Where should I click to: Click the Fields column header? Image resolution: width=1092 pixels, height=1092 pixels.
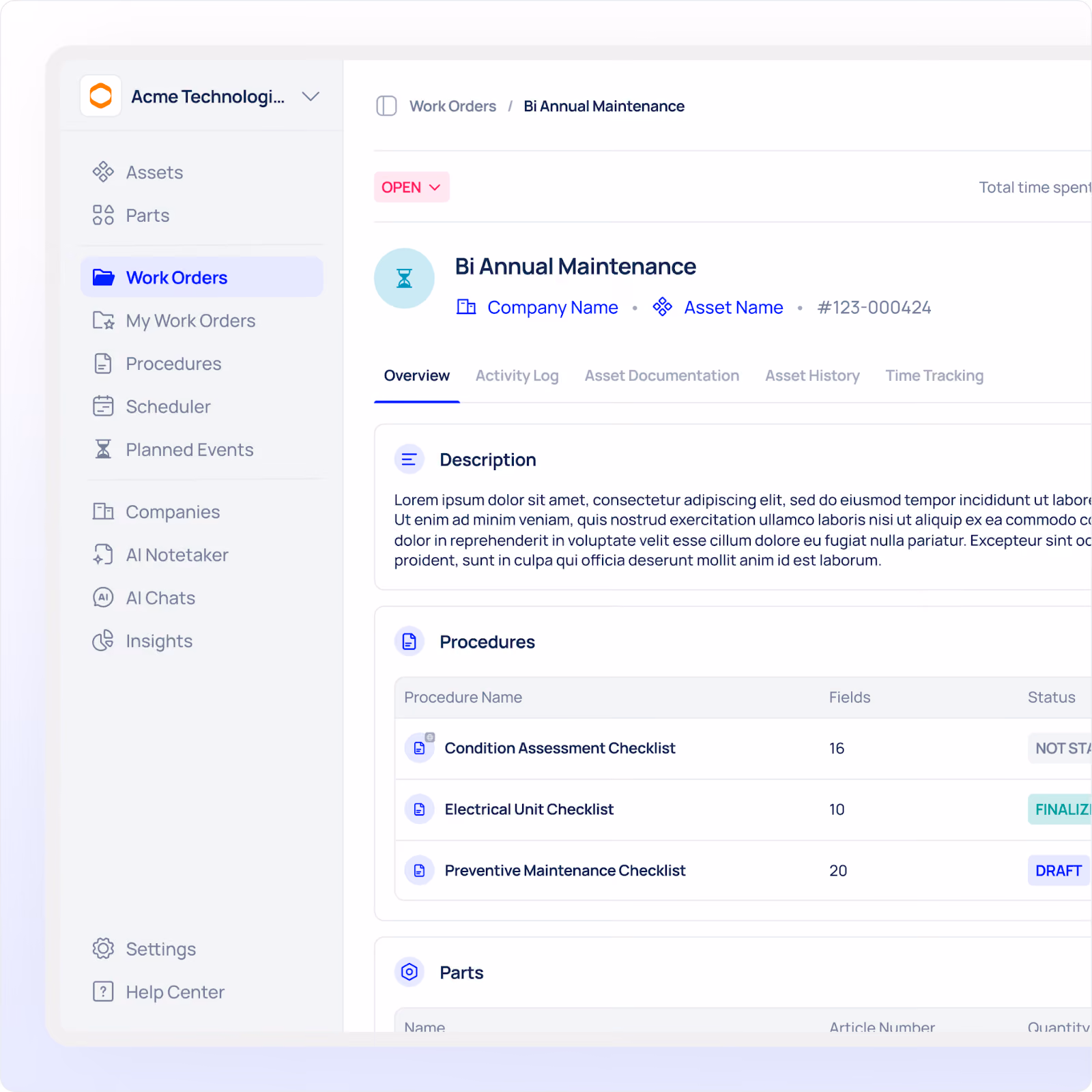point(850,697)
